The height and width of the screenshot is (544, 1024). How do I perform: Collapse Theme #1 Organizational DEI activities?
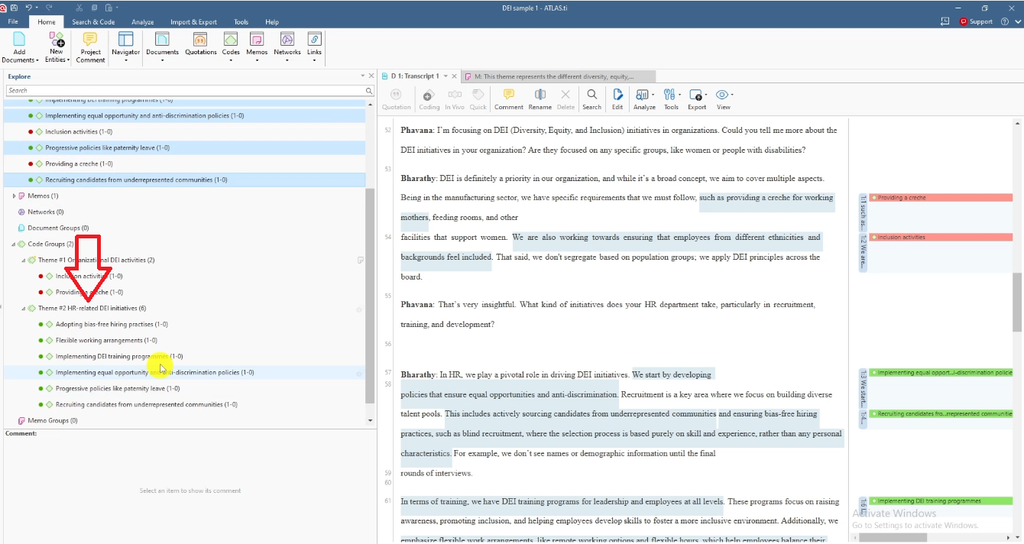24,260
